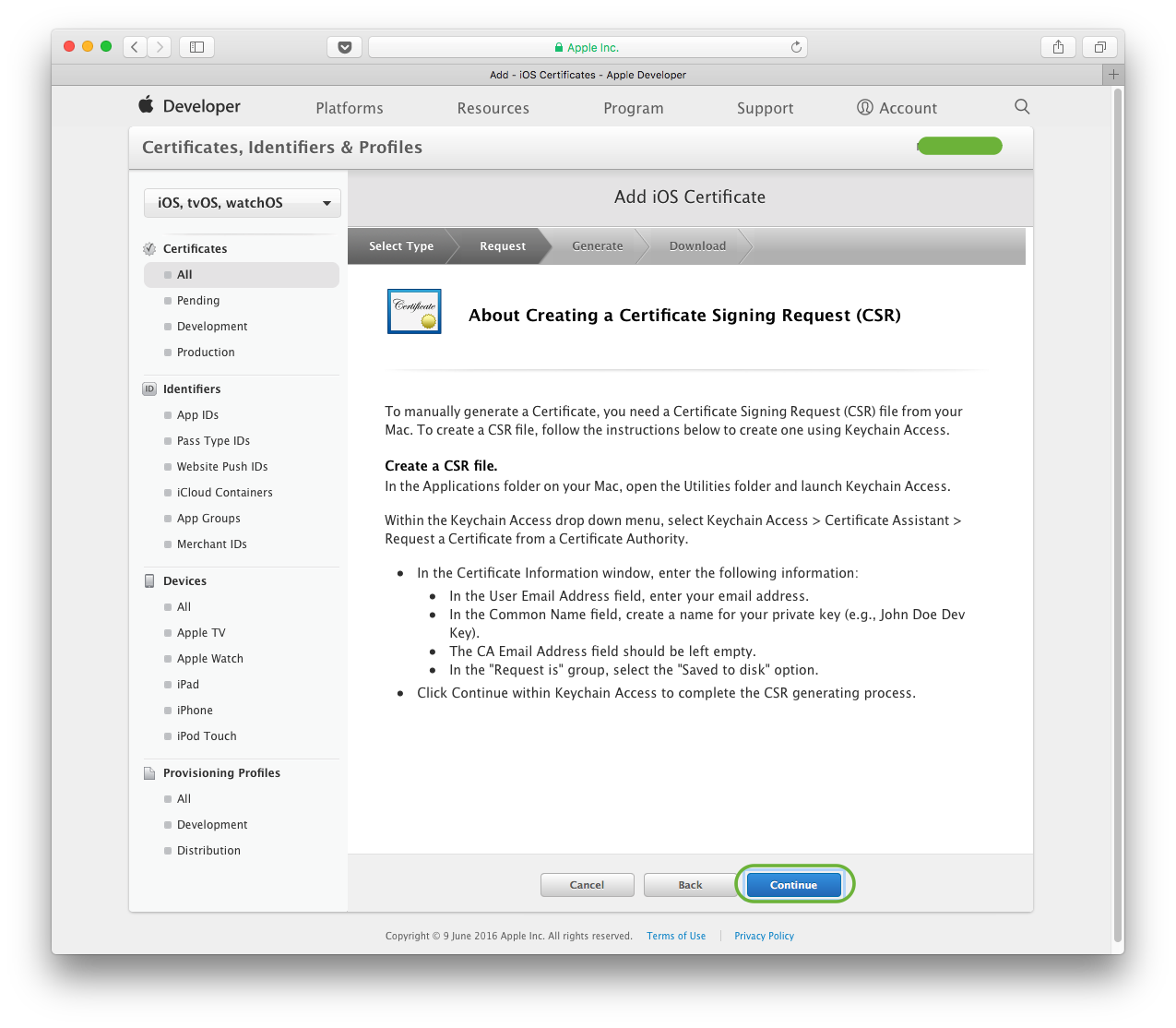Select the Download step

[698, 246]
